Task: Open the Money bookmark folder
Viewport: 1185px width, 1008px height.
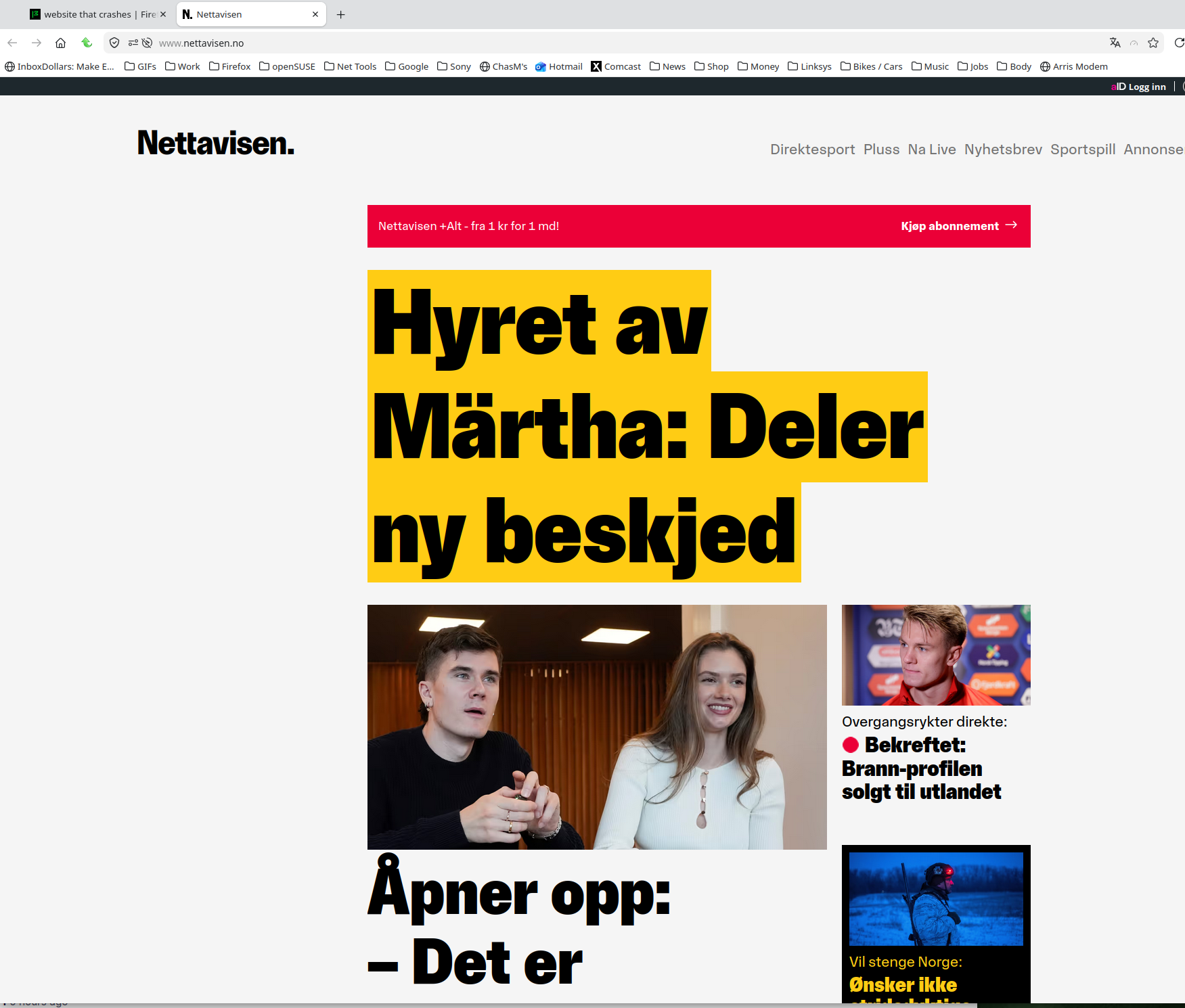Action: (759, 66)
